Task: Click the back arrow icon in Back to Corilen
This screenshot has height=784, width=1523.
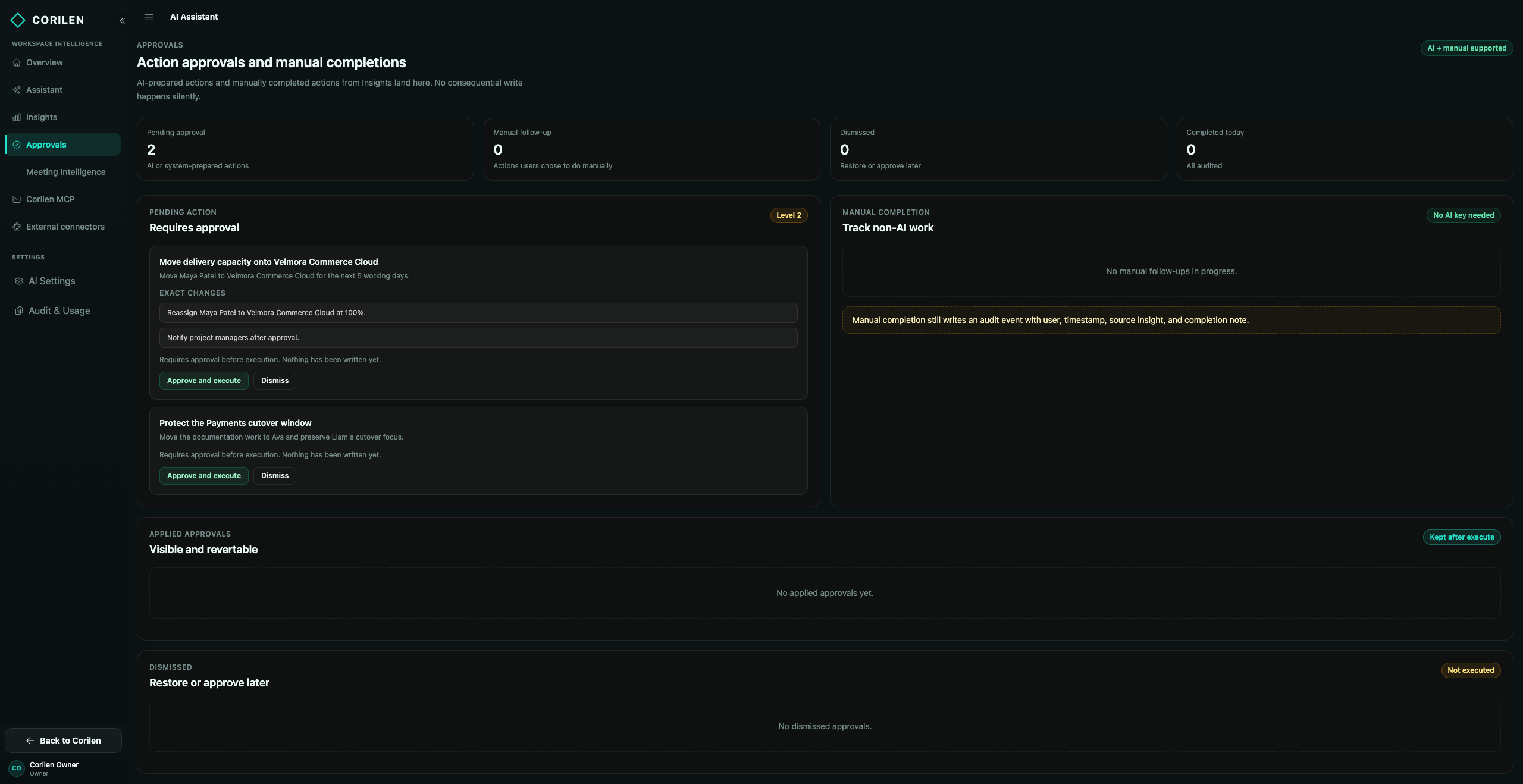Action: tap(30, 741)
